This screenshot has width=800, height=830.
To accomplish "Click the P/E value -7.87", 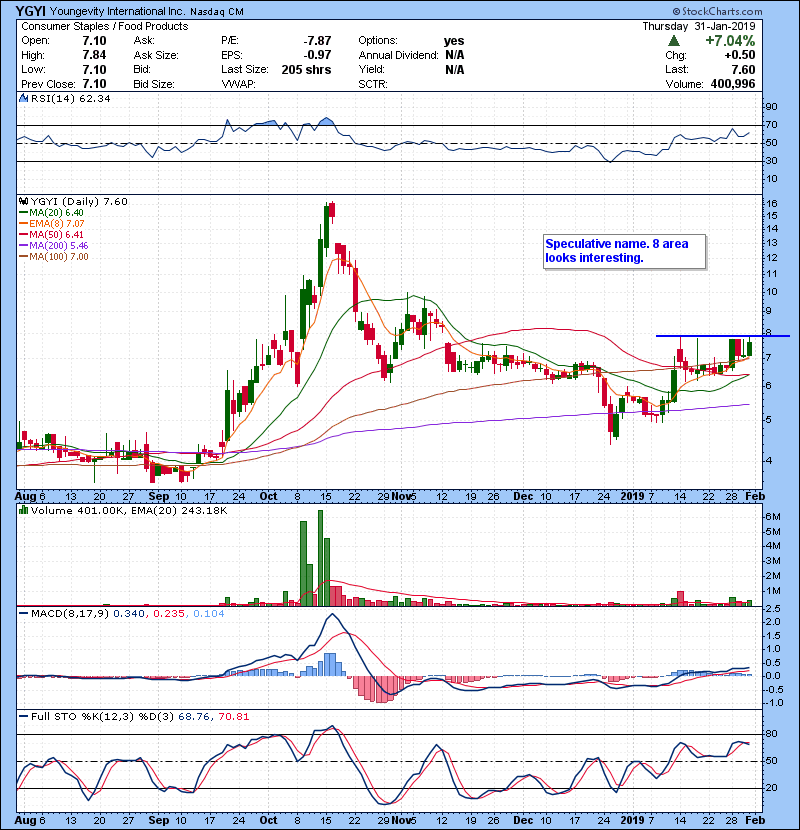I will click(x=317, y=41).
